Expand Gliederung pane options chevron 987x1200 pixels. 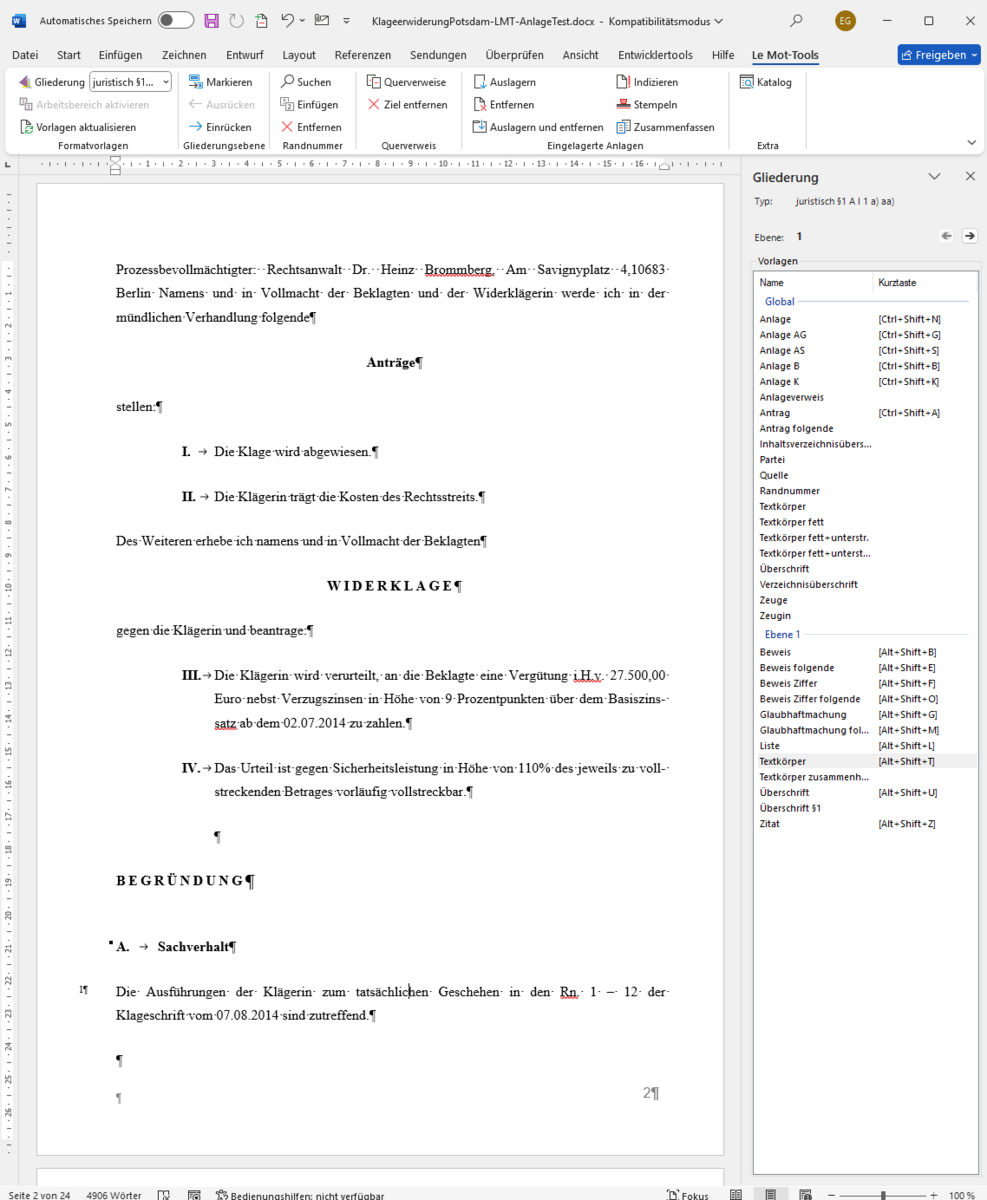pos(934,176)
